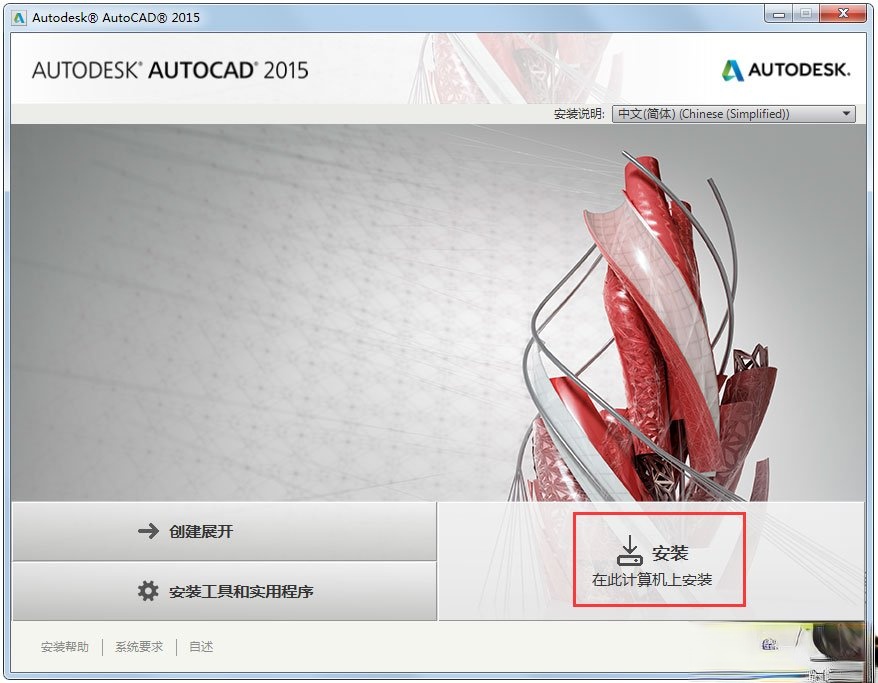
Task: Open the 系统要求 requirements link
Action: 139,647
